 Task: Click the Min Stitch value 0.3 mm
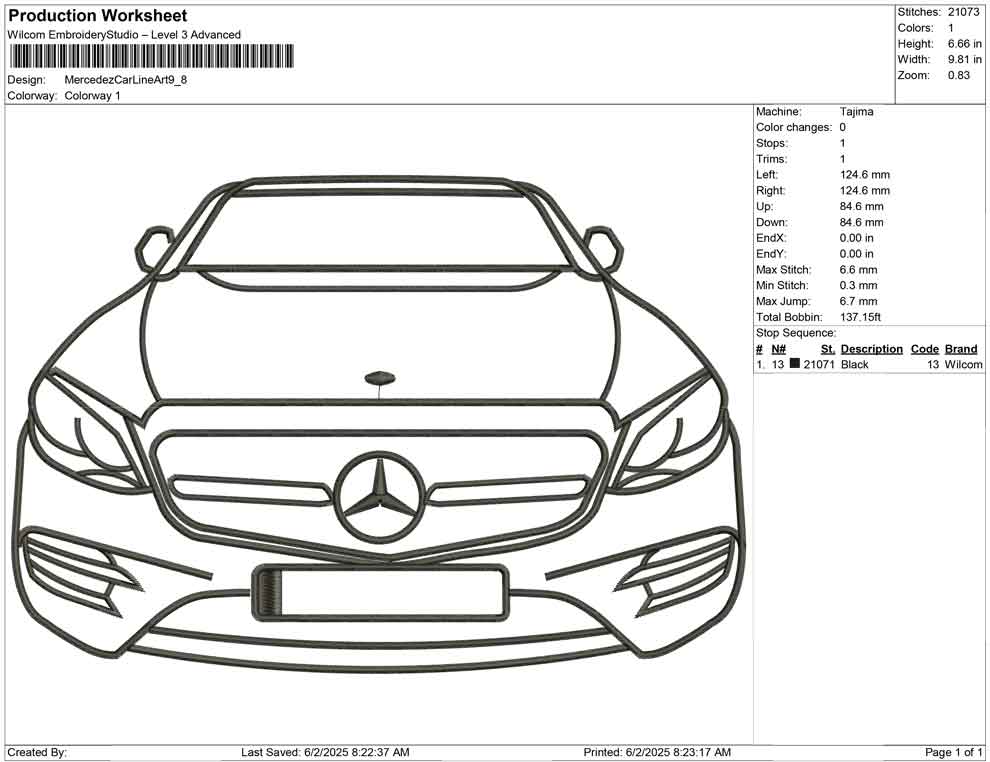click(x=859, y=285)
